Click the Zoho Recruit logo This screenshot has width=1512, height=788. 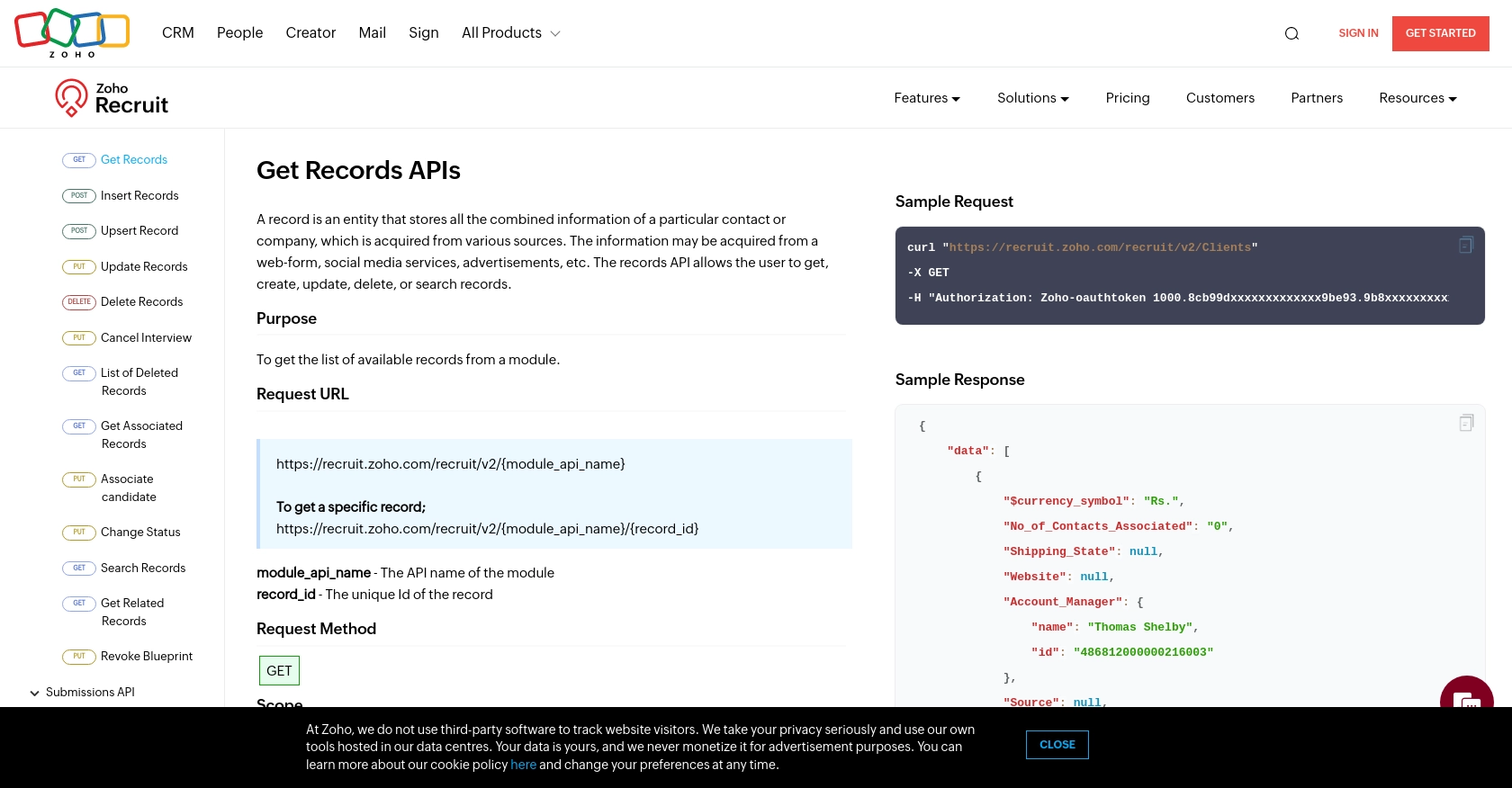(112, 98)
